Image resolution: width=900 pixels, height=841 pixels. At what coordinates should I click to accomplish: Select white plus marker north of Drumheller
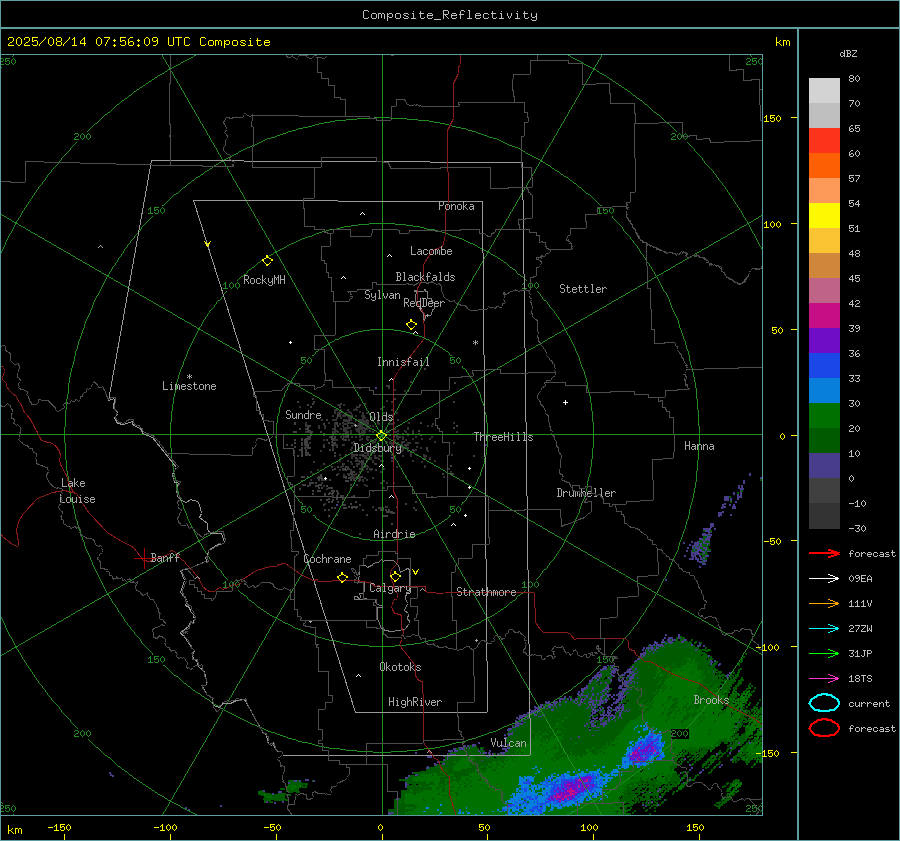[x=565, y=402]
